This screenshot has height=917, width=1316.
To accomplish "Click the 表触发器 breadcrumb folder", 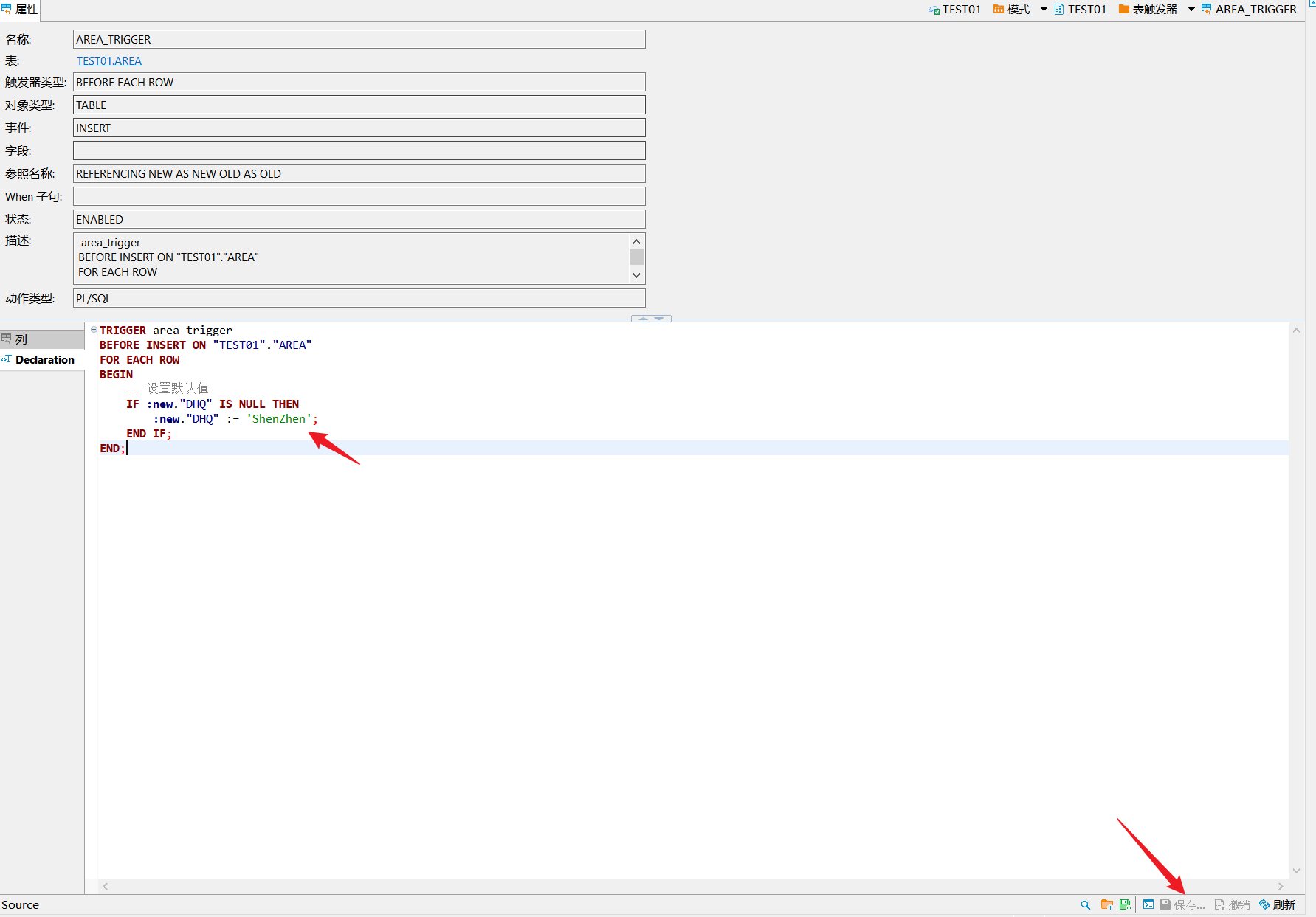I will (1148, 10).
